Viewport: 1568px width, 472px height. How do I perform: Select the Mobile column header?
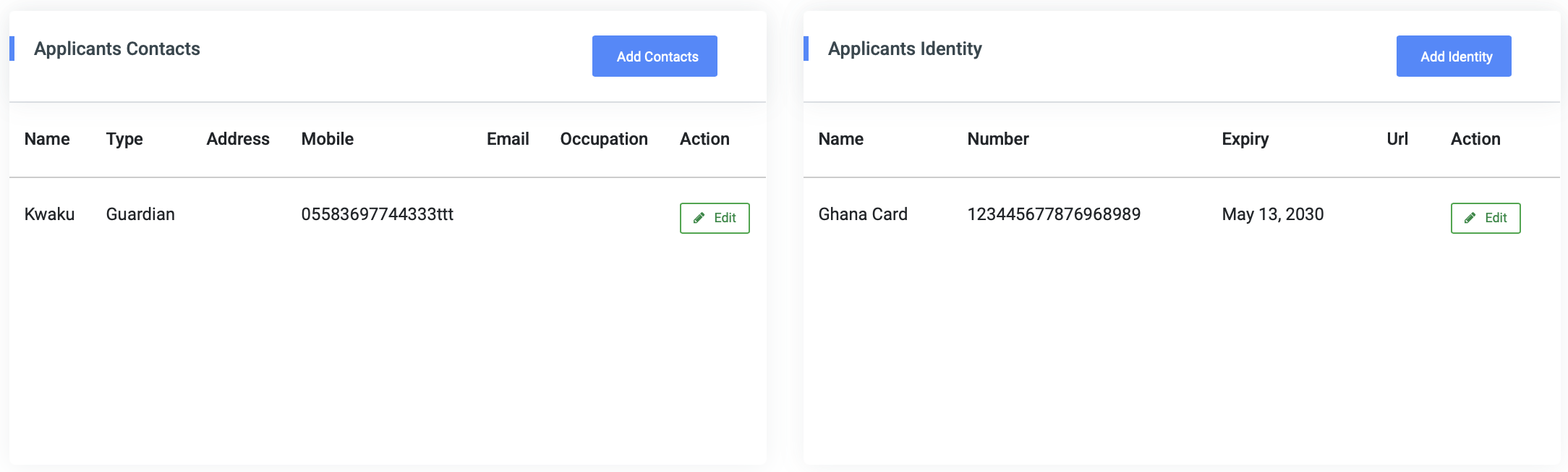click(x=328, y=139)
